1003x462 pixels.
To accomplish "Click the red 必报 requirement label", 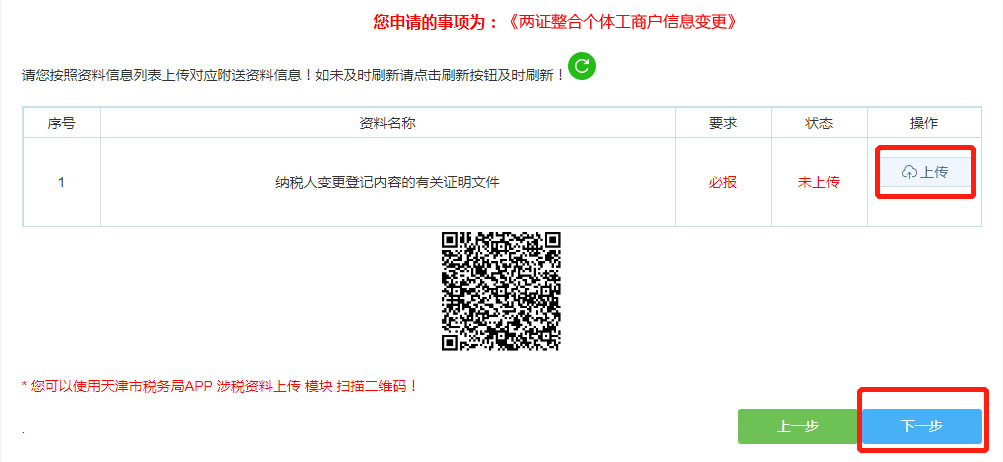I will point(723,182).
